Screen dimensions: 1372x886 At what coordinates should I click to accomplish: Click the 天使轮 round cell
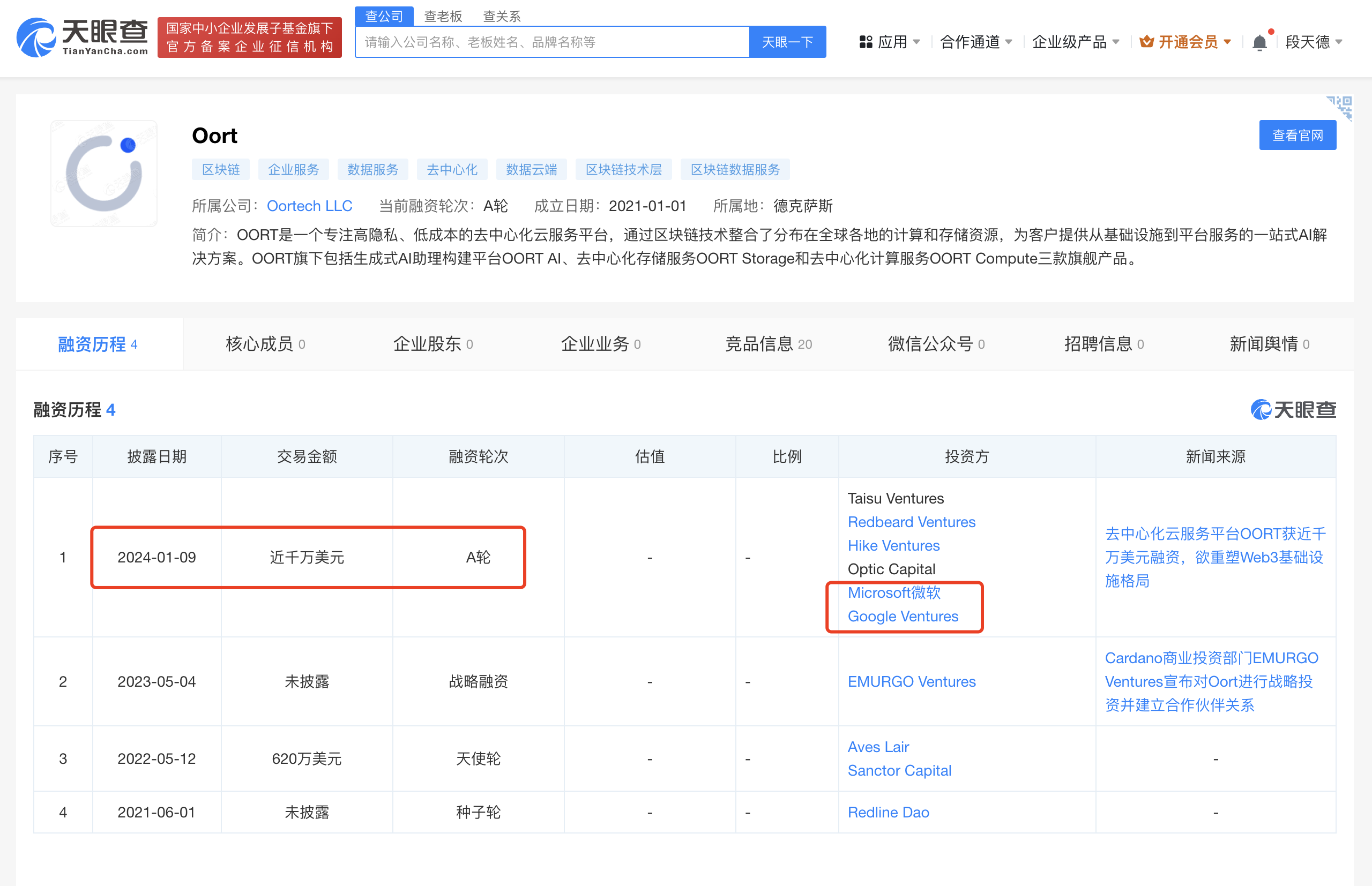pos(478,759)
